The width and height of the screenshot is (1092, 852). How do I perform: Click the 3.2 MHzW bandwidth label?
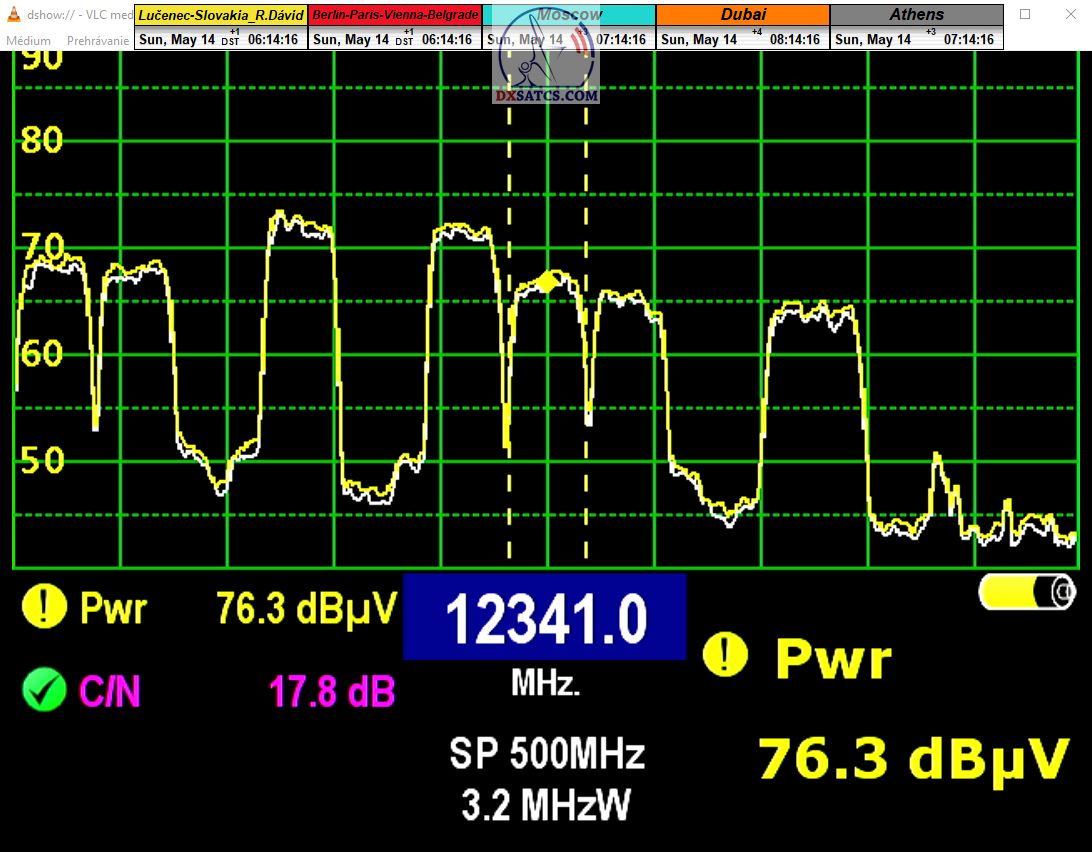click(x=546, y=804)
